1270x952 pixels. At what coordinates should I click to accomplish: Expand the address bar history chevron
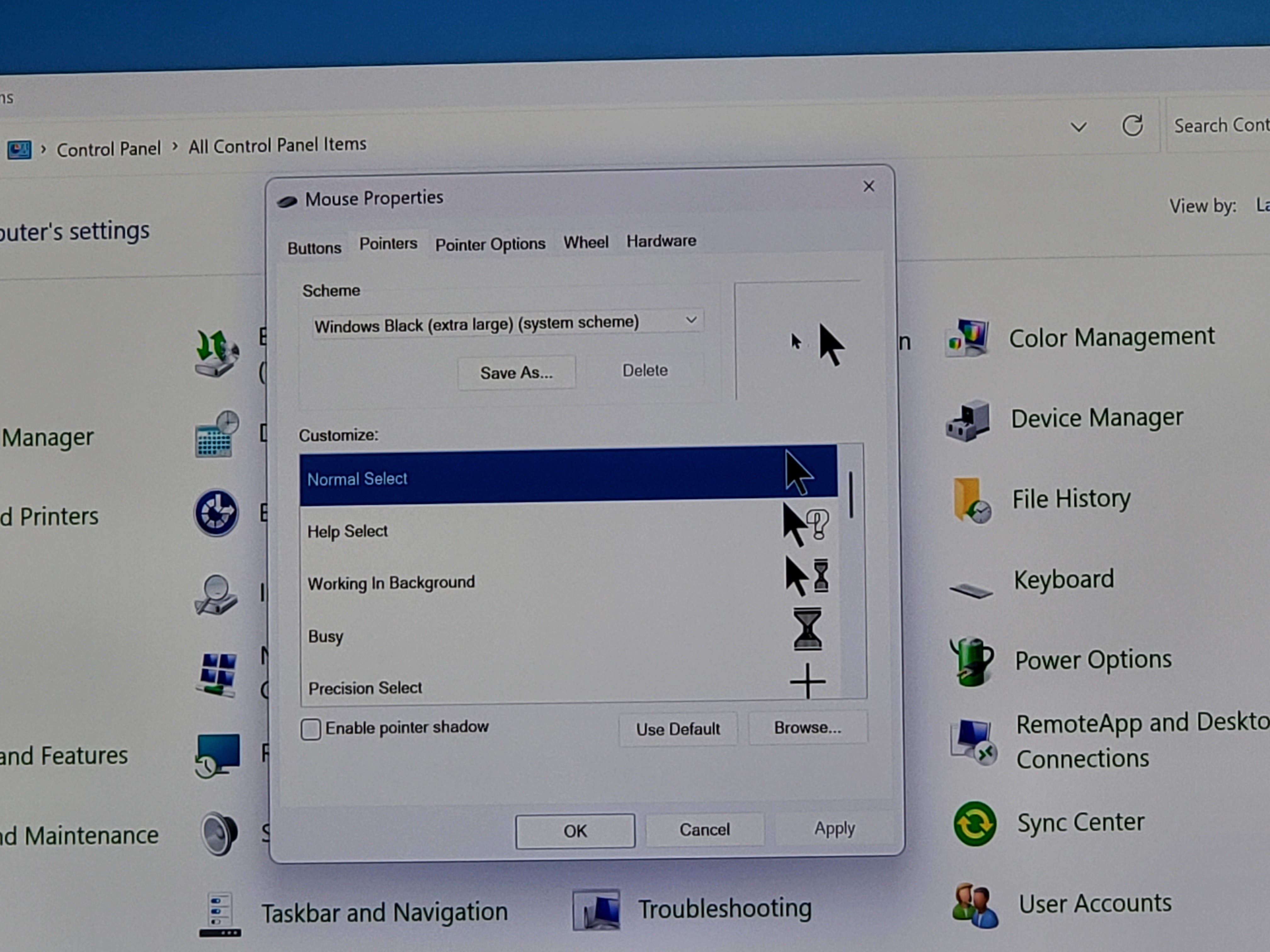pyautogui.click(x=1078, y=127)
